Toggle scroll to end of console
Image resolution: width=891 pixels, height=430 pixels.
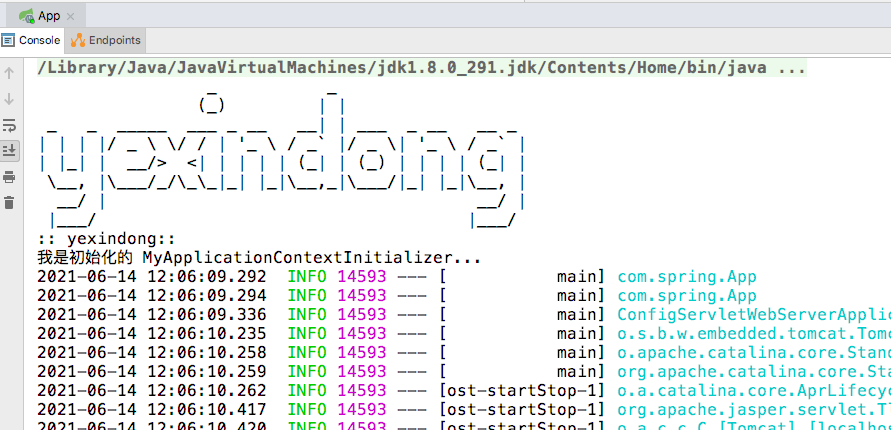(9, 151)
